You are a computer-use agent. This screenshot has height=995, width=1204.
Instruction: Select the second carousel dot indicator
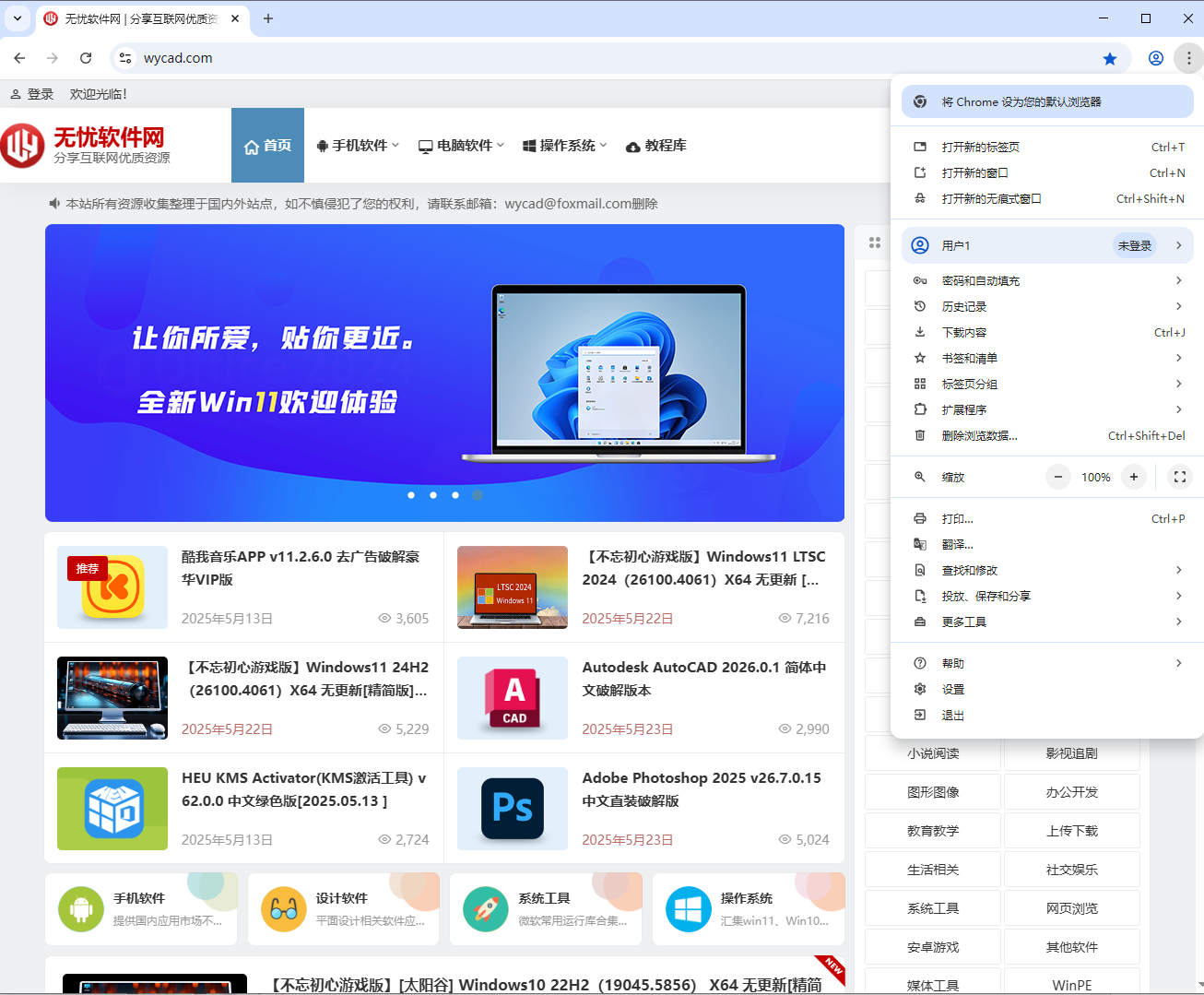coord(433,495)
